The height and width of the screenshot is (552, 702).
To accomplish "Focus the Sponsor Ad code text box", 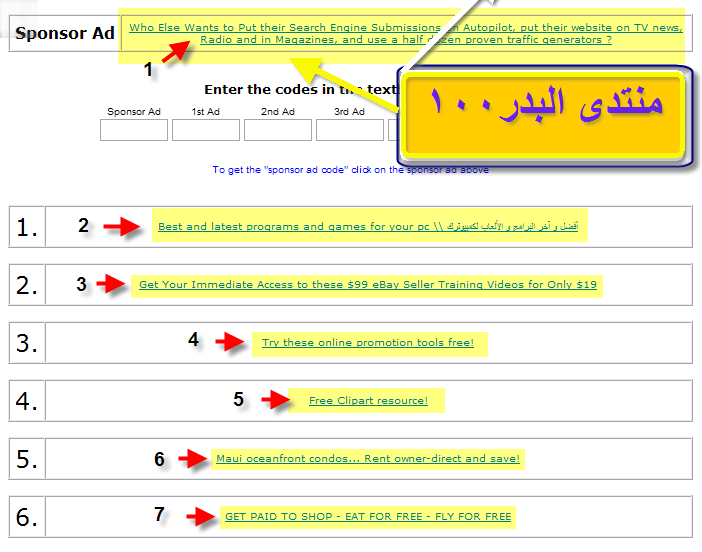I will [x=133, y=130].
